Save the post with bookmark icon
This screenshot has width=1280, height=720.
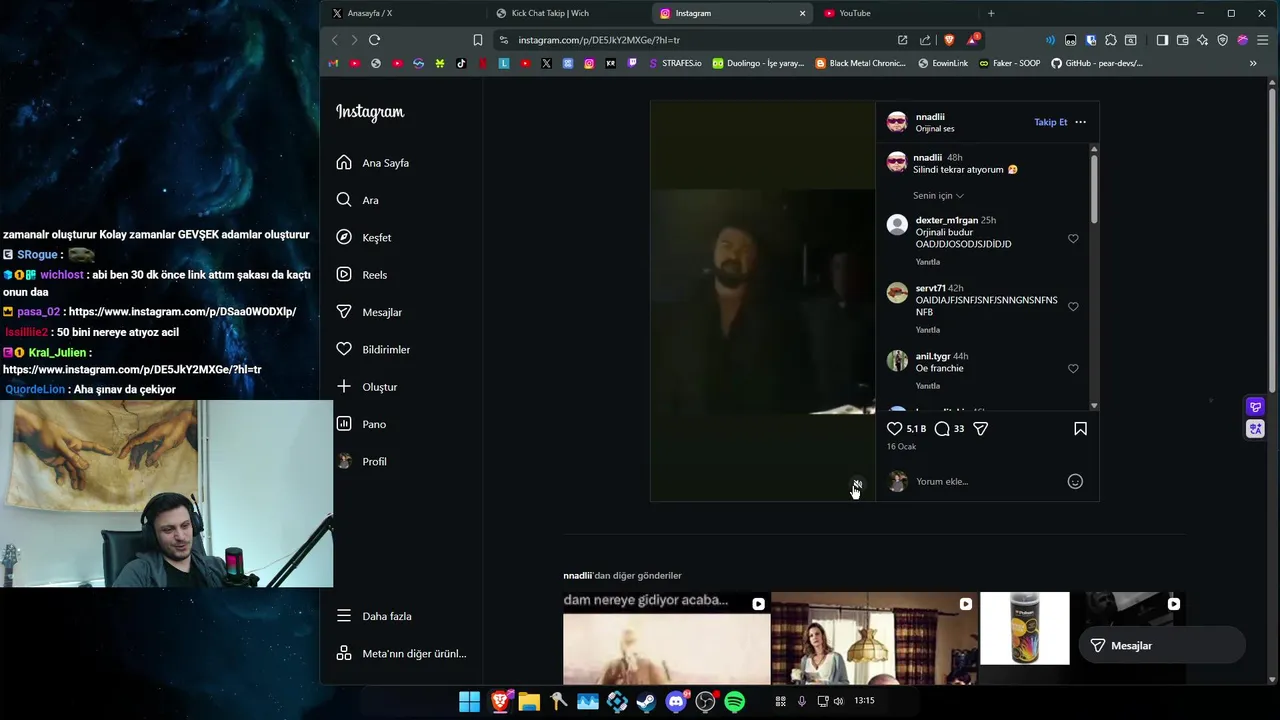point(1080,428)
